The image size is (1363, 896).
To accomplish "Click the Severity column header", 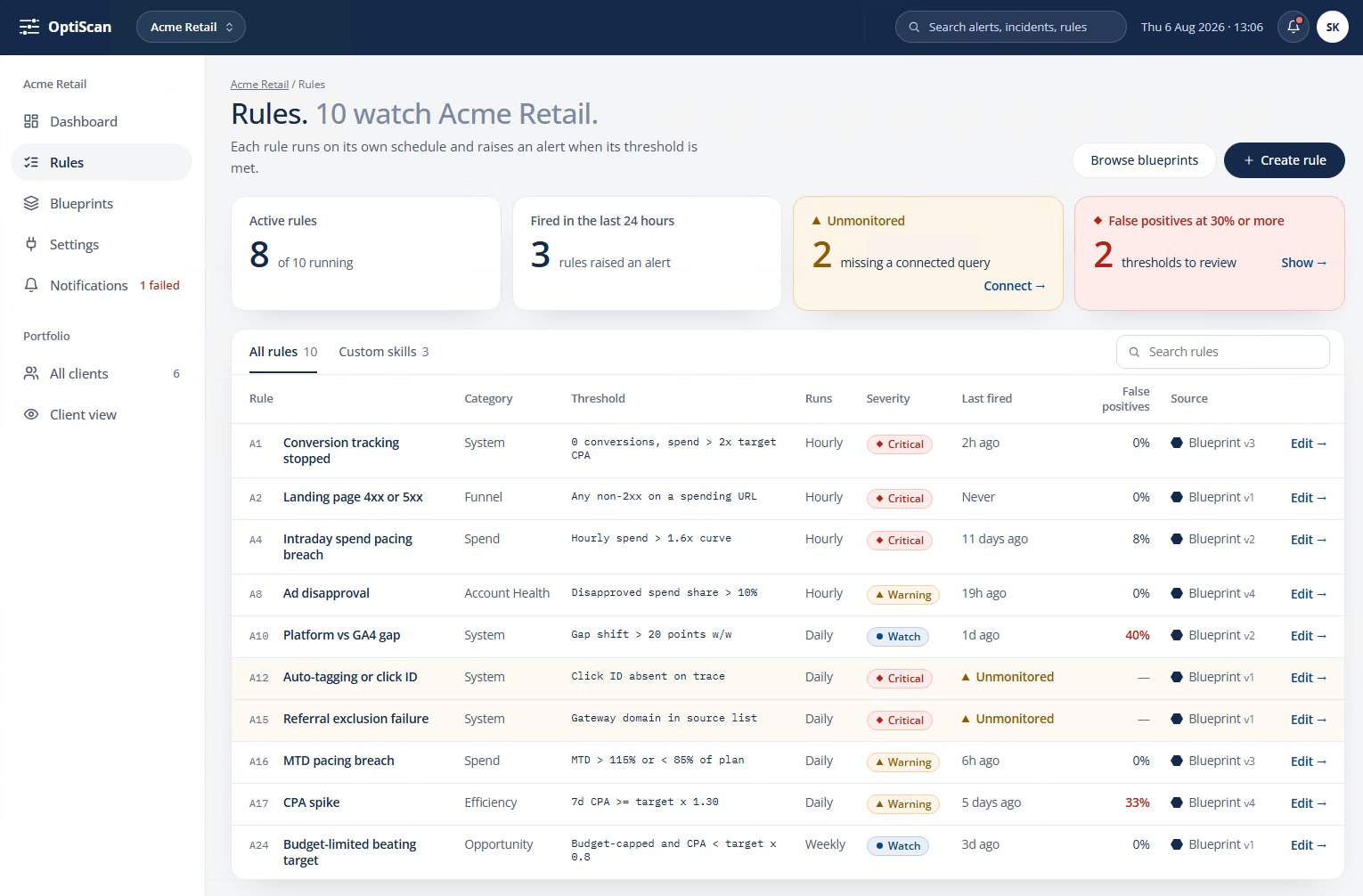I will (x=888, y=398).
